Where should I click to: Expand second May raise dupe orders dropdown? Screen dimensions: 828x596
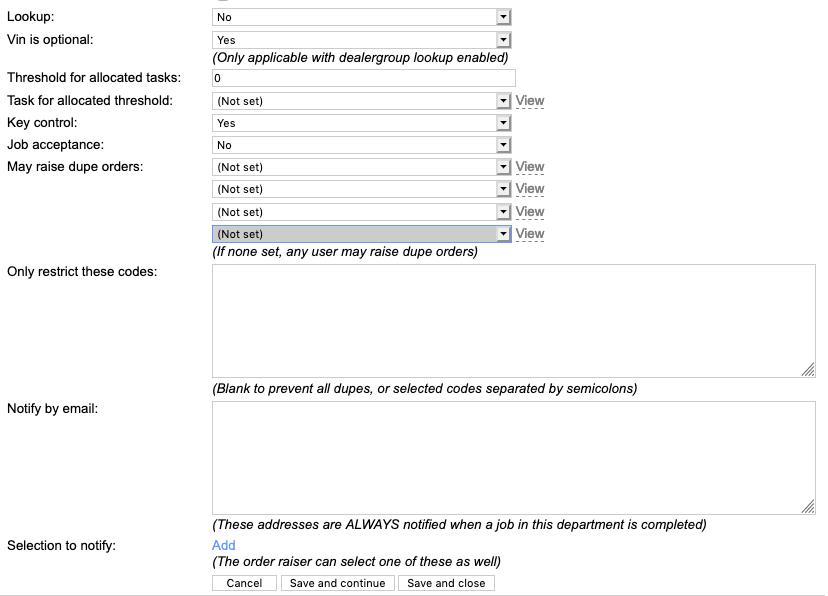coord(361,189)
